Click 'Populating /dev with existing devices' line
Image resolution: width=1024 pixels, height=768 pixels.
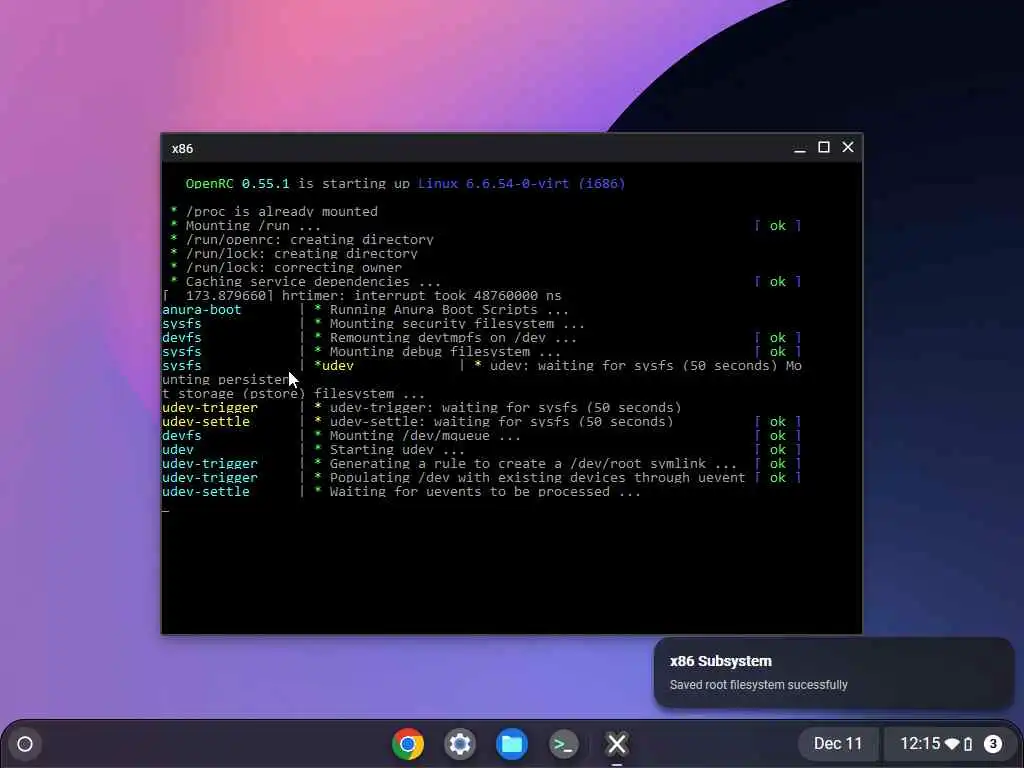pyautogui.click(x=537, y=478)
